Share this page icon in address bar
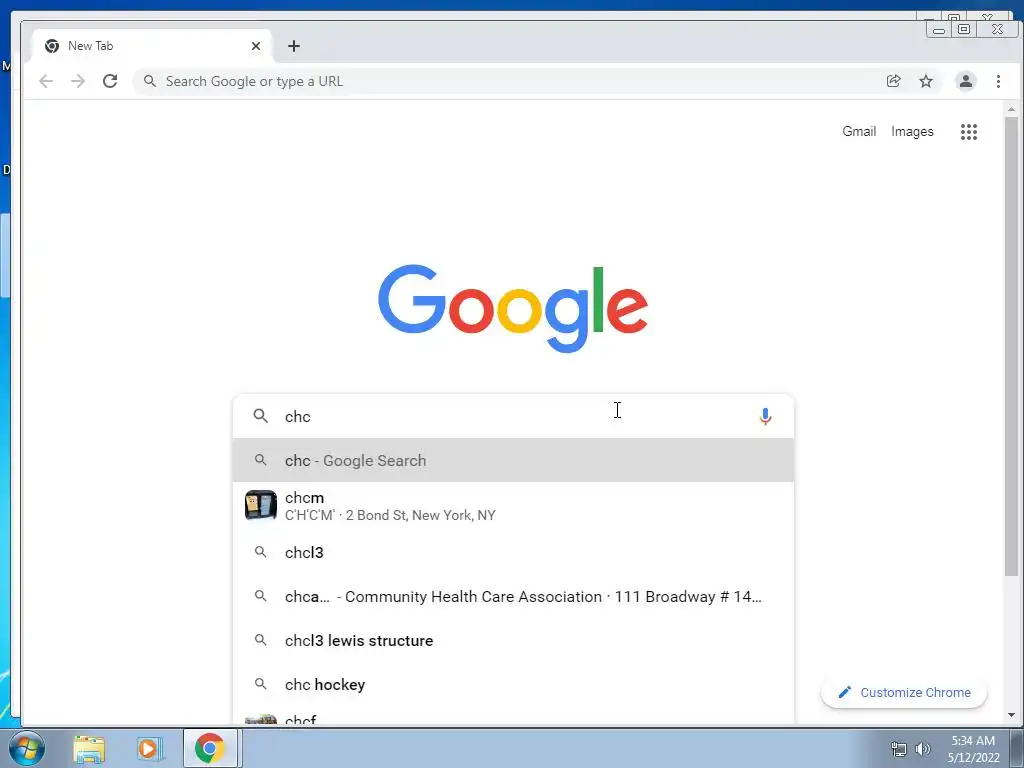 tap(893, 81)
